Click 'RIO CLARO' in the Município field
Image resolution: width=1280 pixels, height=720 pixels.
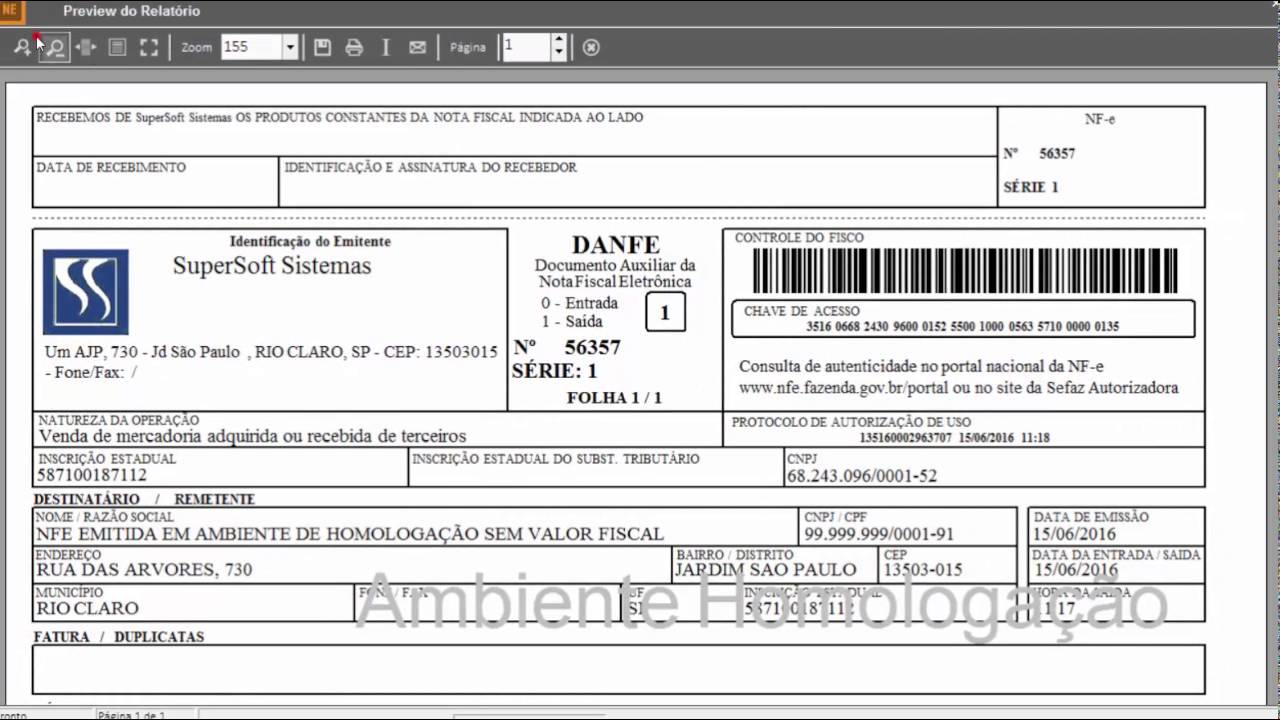click(87, 608)
